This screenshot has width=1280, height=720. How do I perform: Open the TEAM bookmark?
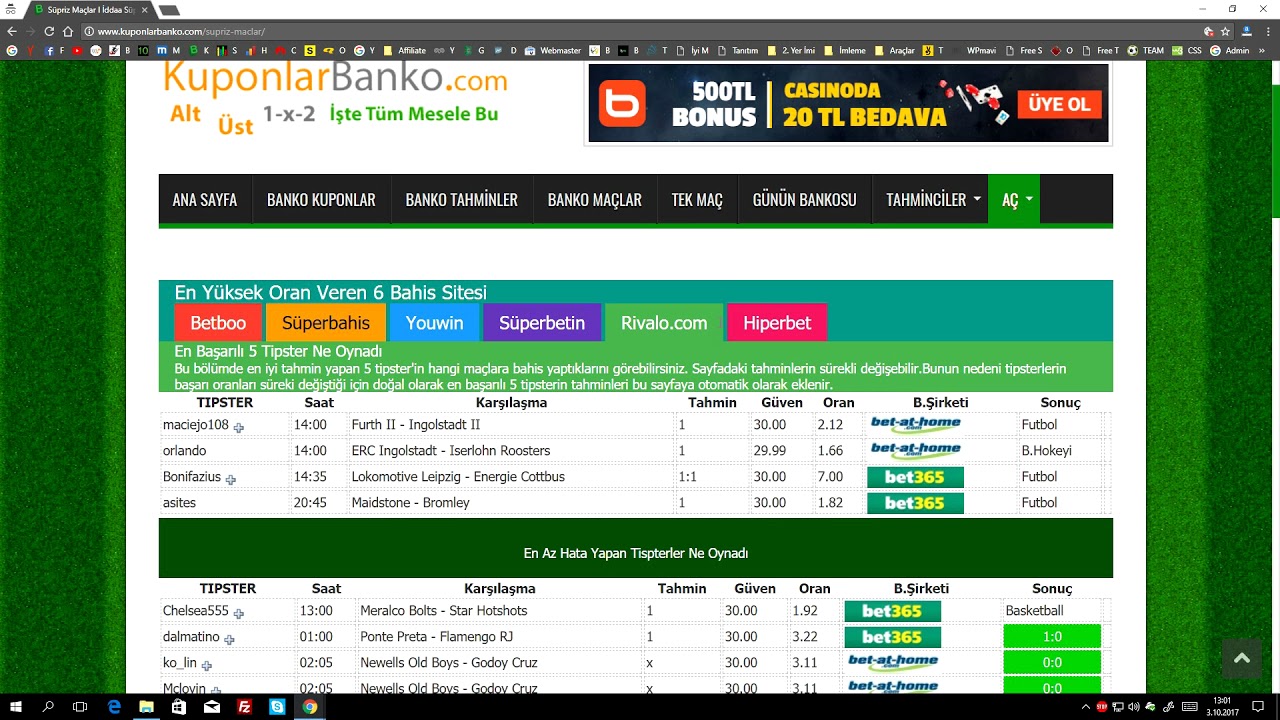point(1146,50)
